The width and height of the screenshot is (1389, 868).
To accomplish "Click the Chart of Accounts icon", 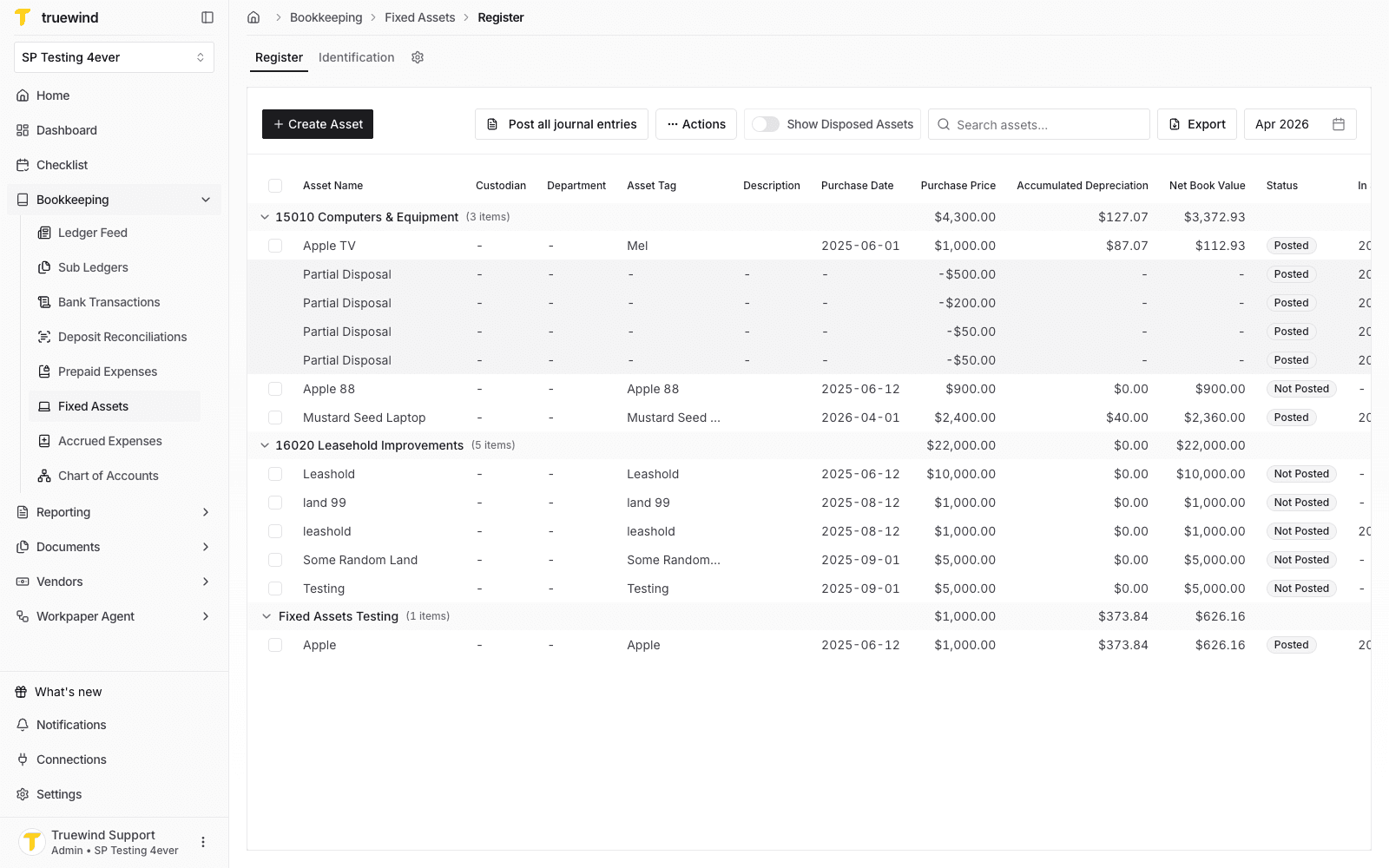I will pos(44,476).
